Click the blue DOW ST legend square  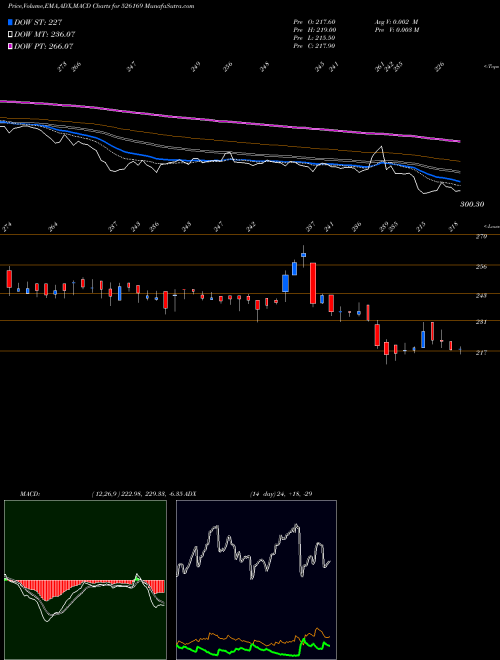[x=11, y=22]
